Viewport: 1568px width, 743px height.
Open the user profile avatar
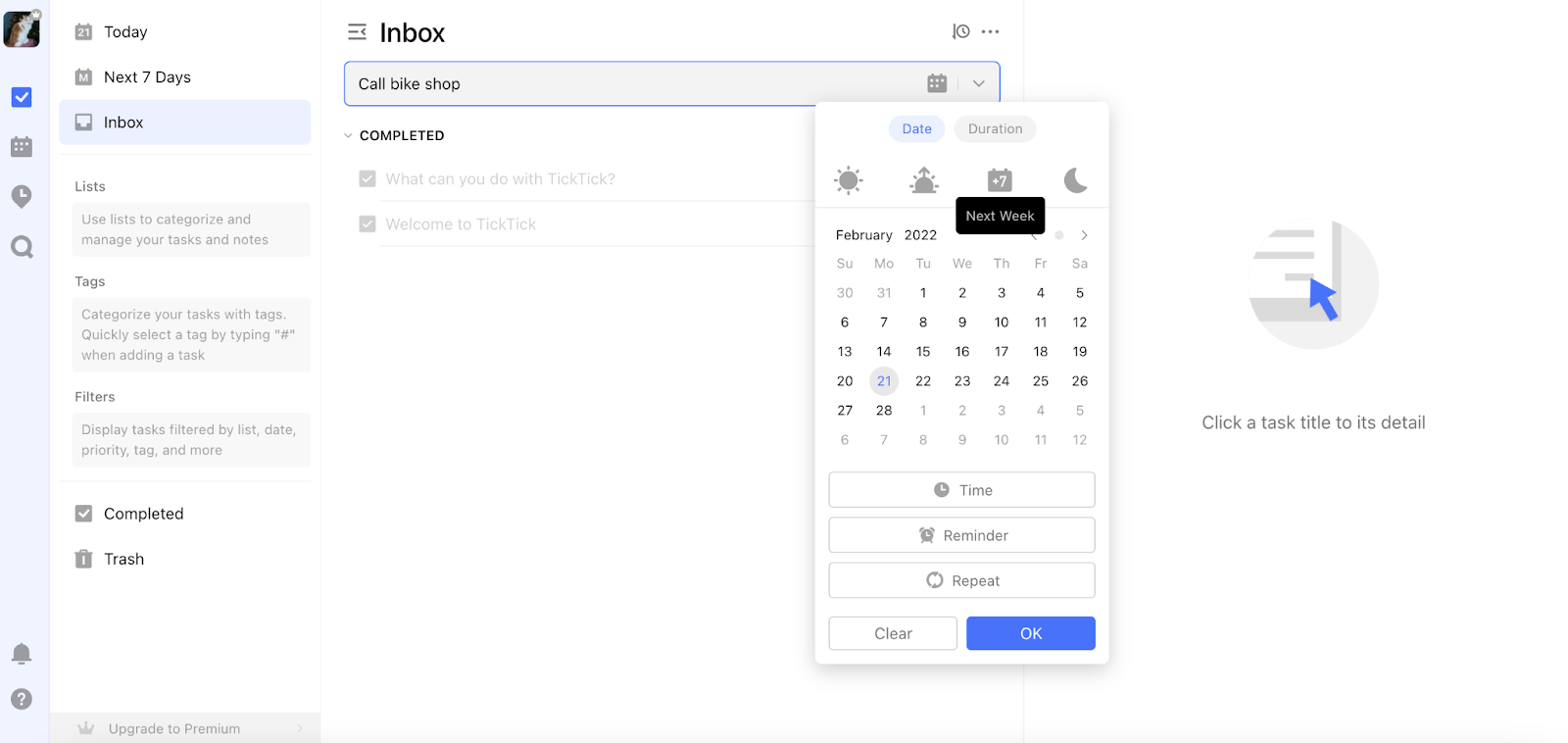pyautogui.click(x=22, y=29)
